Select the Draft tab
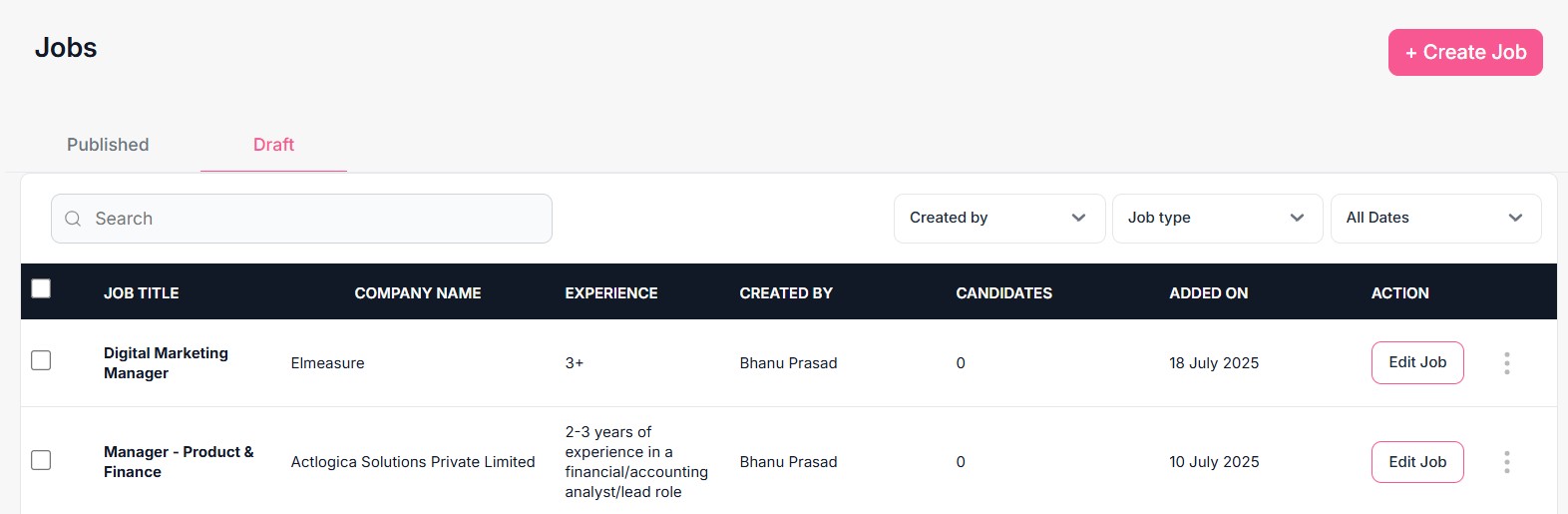1568x514 pixels. pyautogui.click(x=273, y=145)
